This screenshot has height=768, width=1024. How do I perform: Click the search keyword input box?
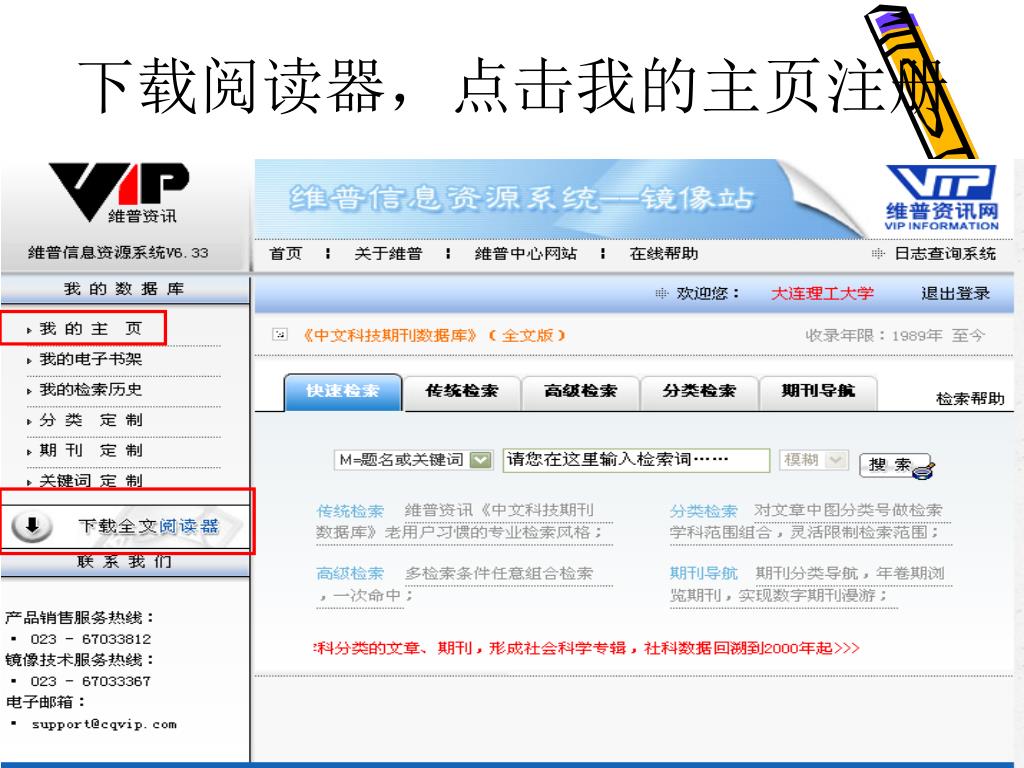[636, 460]
